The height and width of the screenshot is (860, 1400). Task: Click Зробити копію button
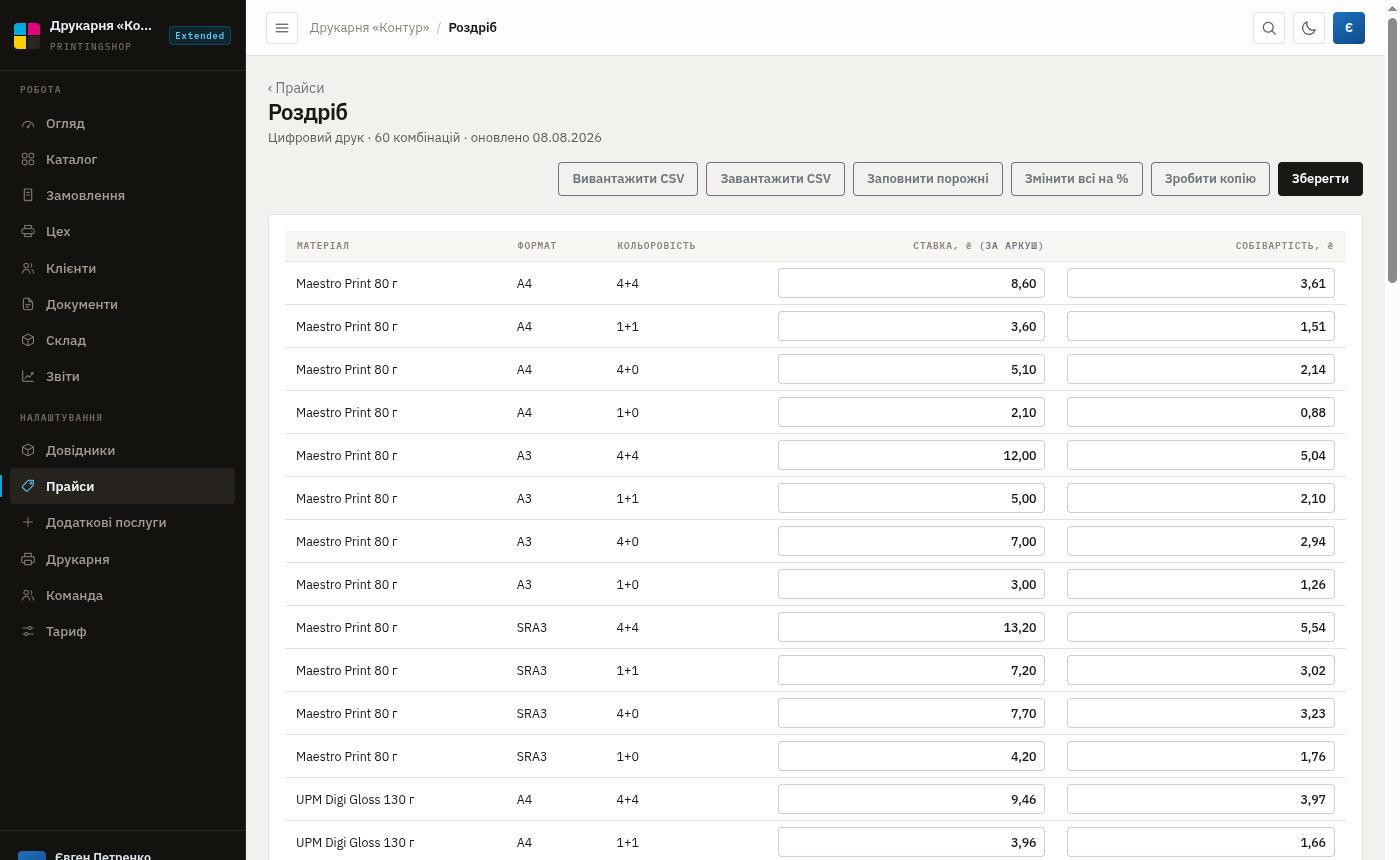pyautogui.click(x=1210, y=179)
